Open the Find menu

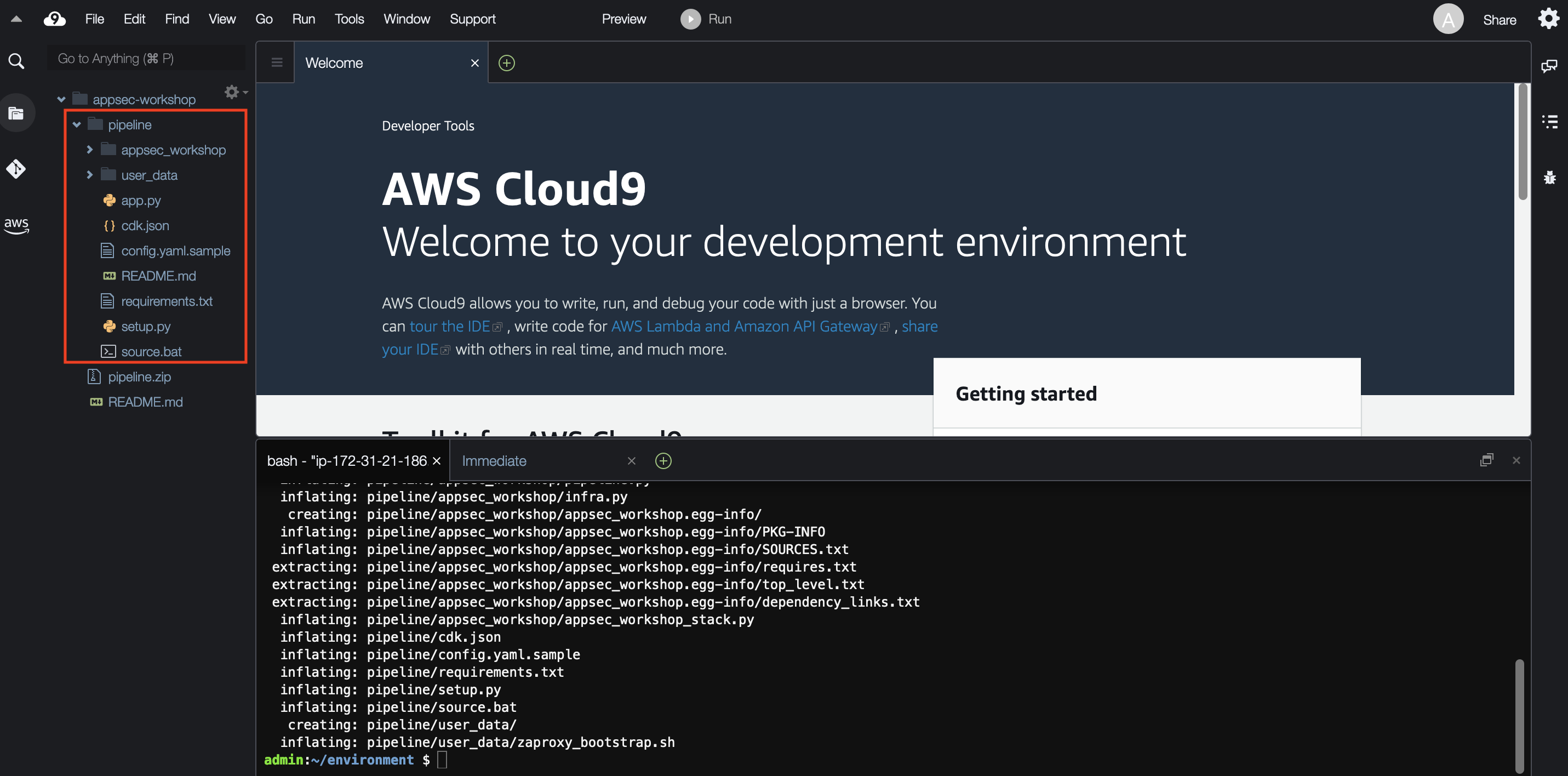(176, 19)
